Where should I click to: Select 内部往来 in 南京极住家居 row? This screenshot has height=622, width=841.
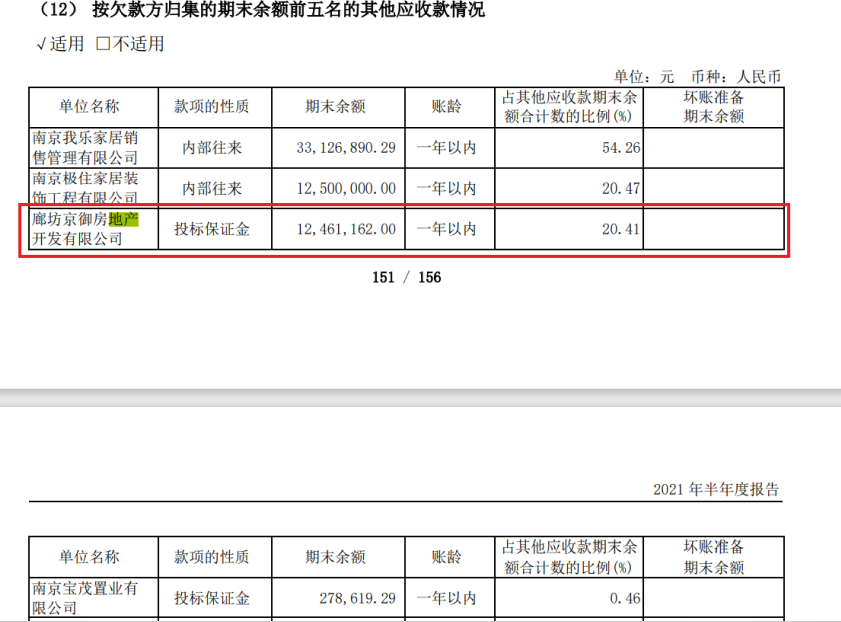click(212, 189)
